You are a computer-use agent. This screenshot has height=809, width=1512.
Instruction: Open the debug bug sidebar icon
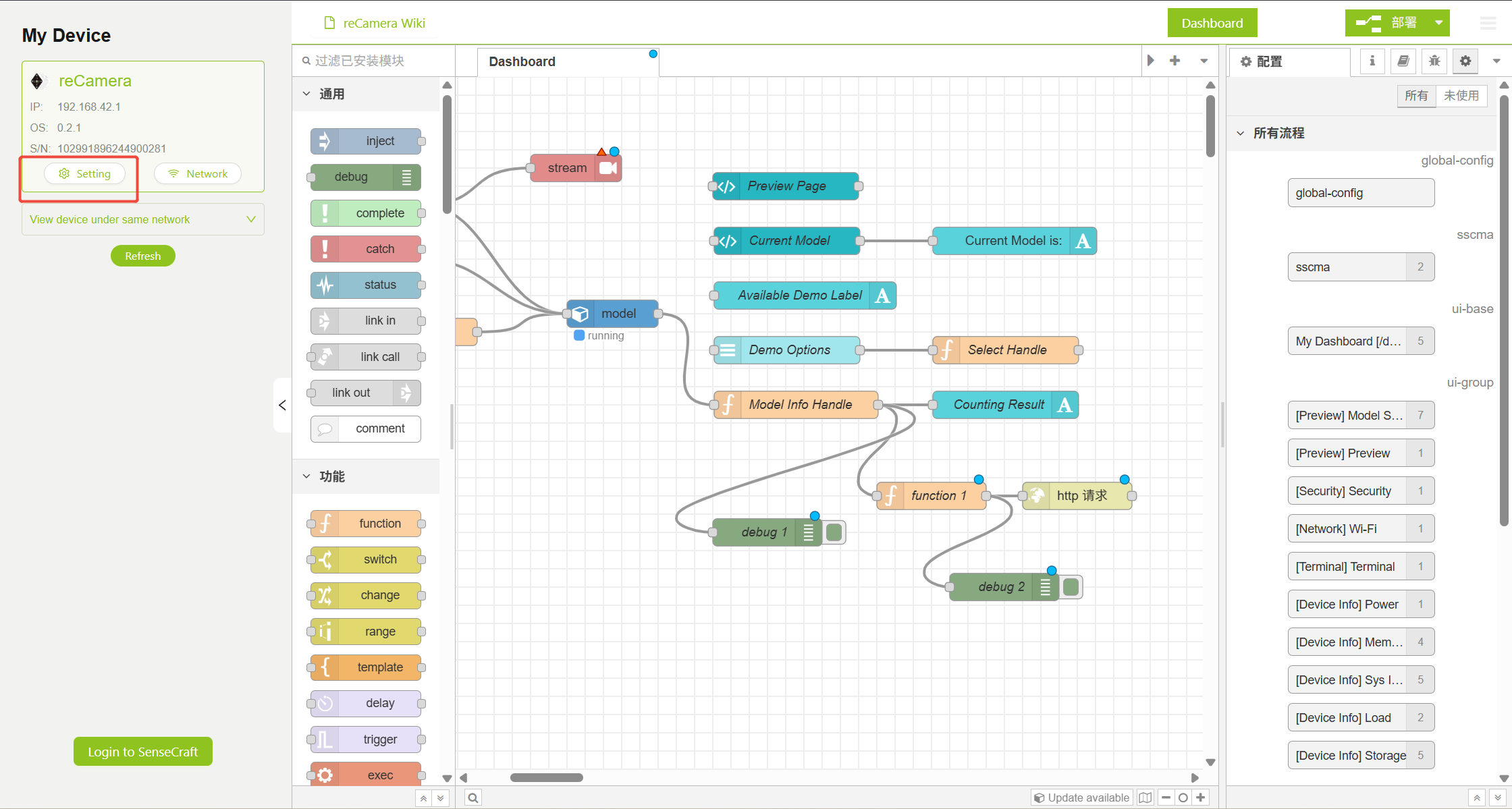point(1434,61)
